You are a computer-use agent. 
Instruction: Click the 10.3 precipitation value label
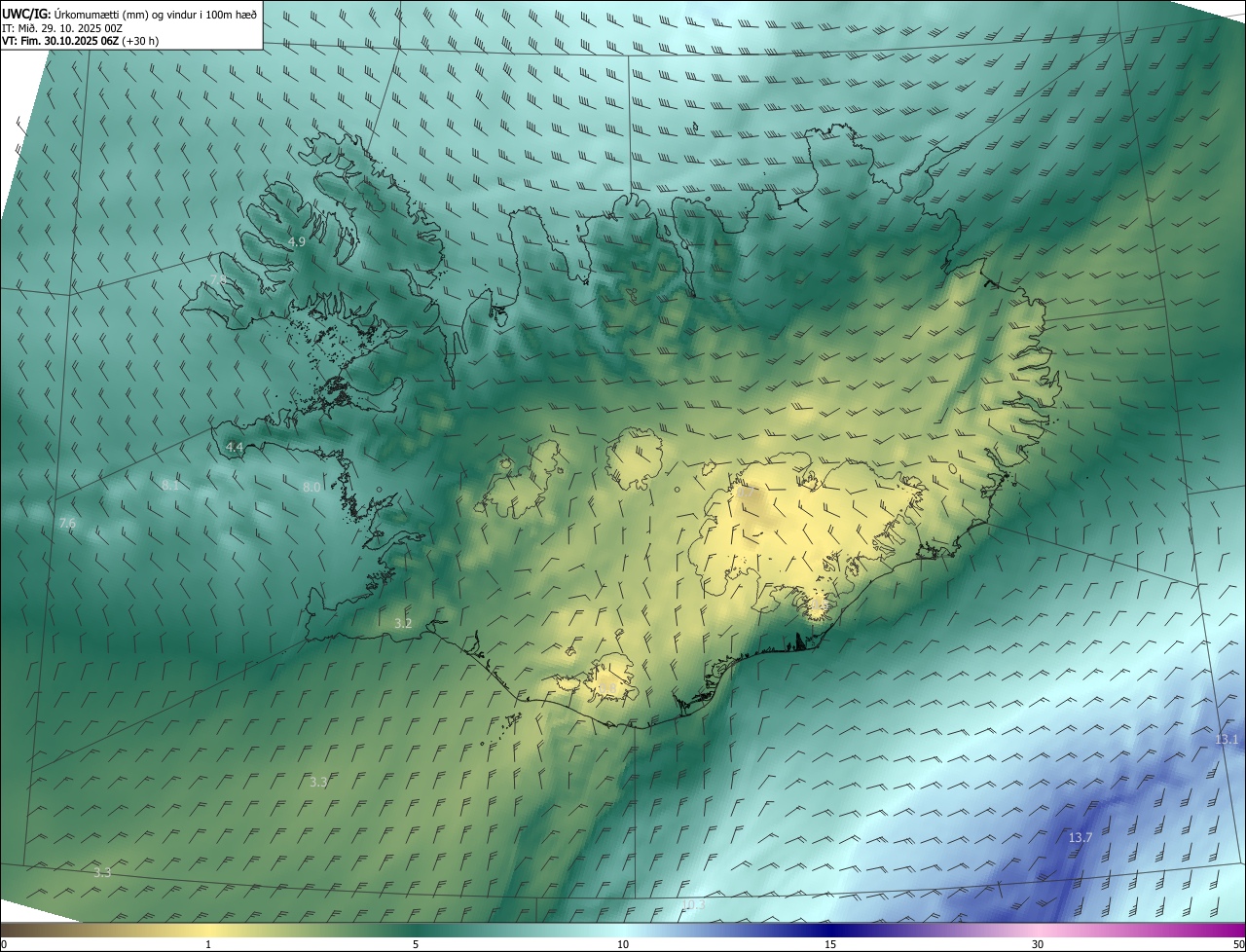coord(692,905)
